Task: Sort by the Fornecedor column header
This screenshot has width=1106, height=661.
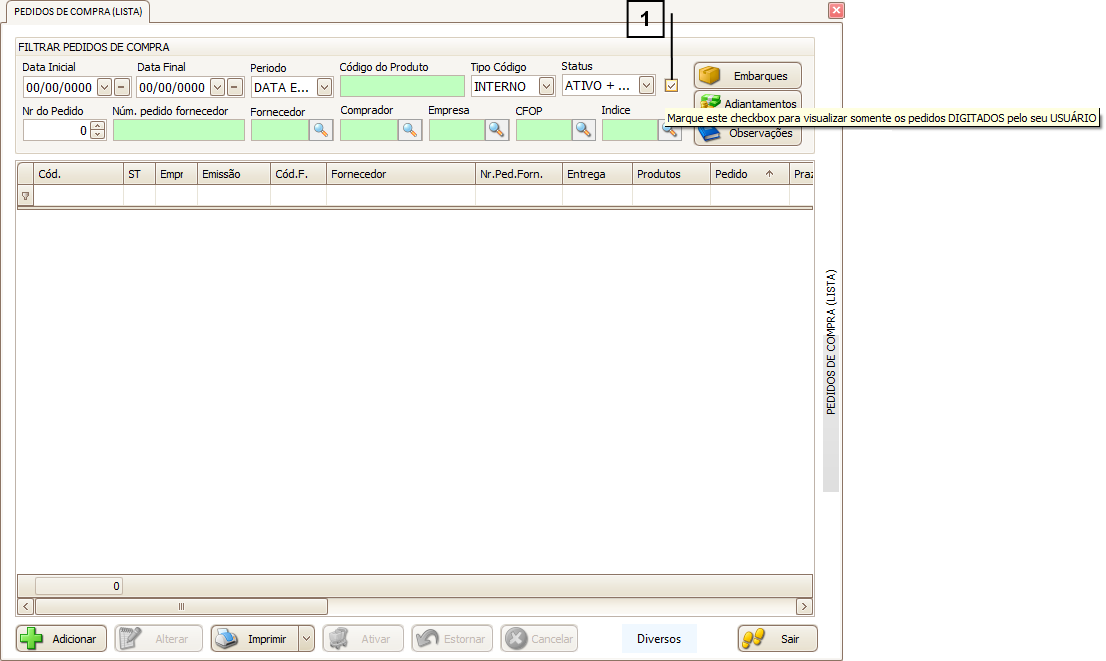Action: (x=400, y=174)
